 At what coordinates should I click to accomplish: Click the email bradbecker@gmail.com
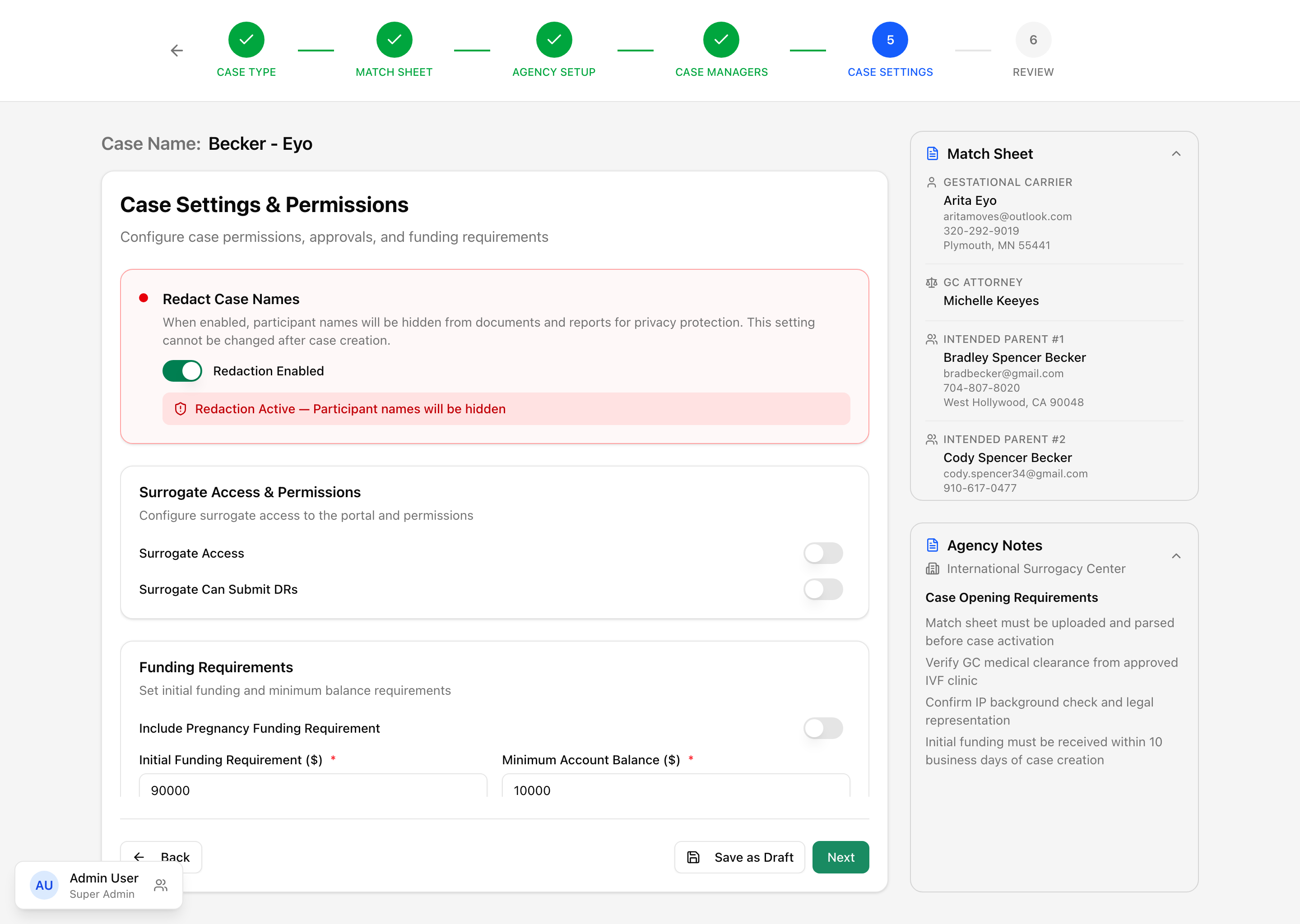1003,373
